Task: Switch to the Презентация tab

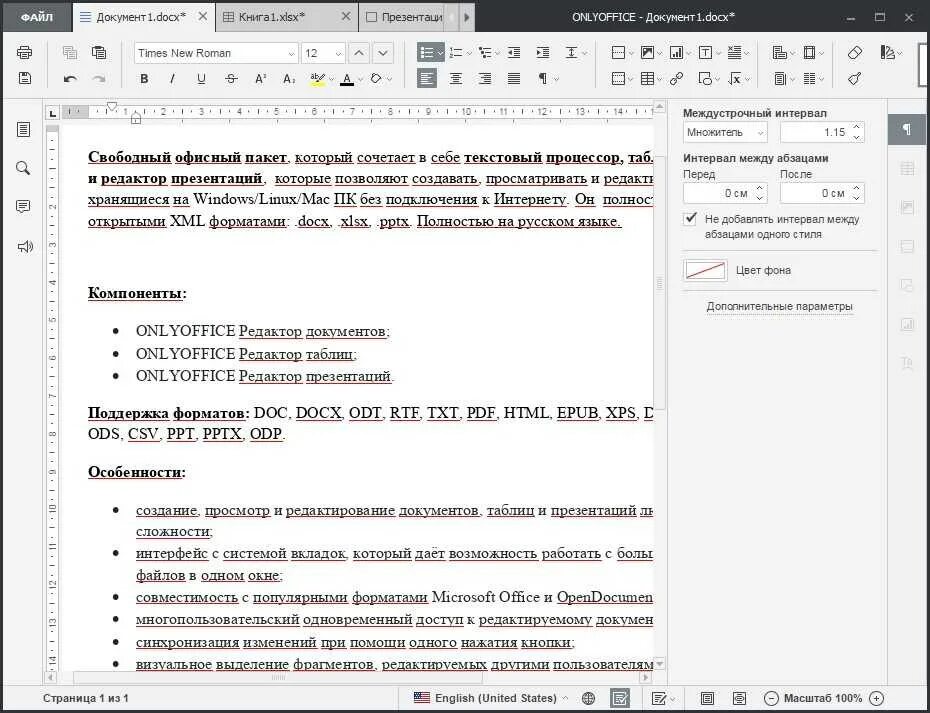Action: pos(405,17)
